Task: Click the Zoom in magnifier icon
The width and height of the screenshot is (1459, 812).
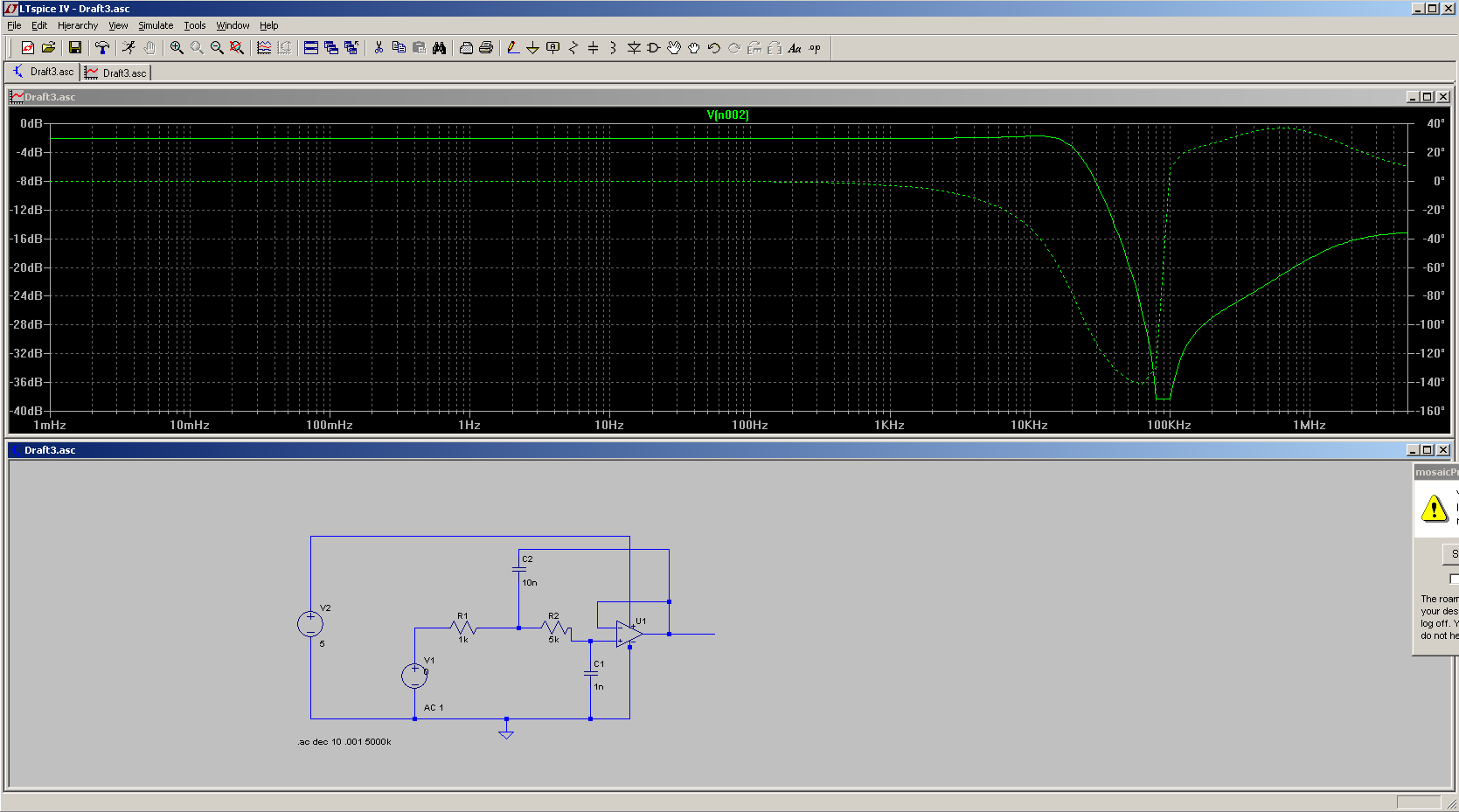Action: 177,48
